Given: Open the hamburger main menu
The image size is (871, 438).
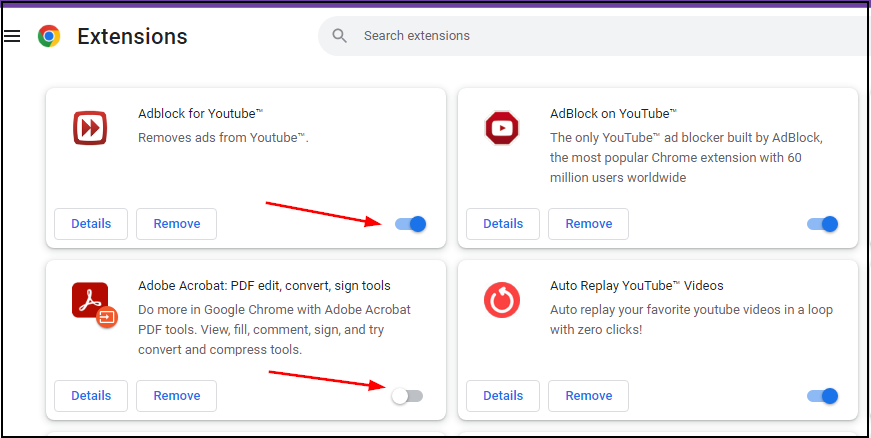Looking at the screenshot, I should tap(12, 36).
